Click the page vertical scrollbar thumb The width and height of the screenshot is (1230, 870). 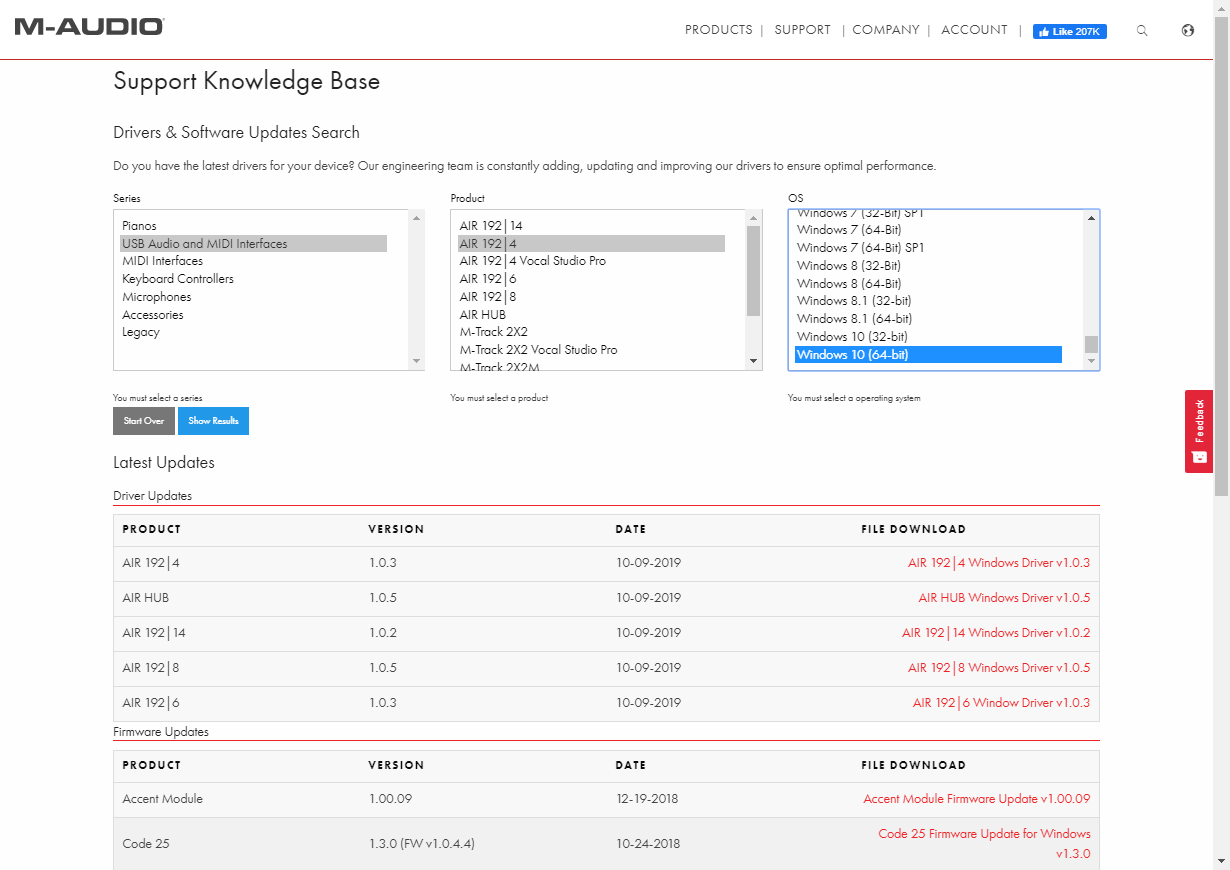(1221, 255)
